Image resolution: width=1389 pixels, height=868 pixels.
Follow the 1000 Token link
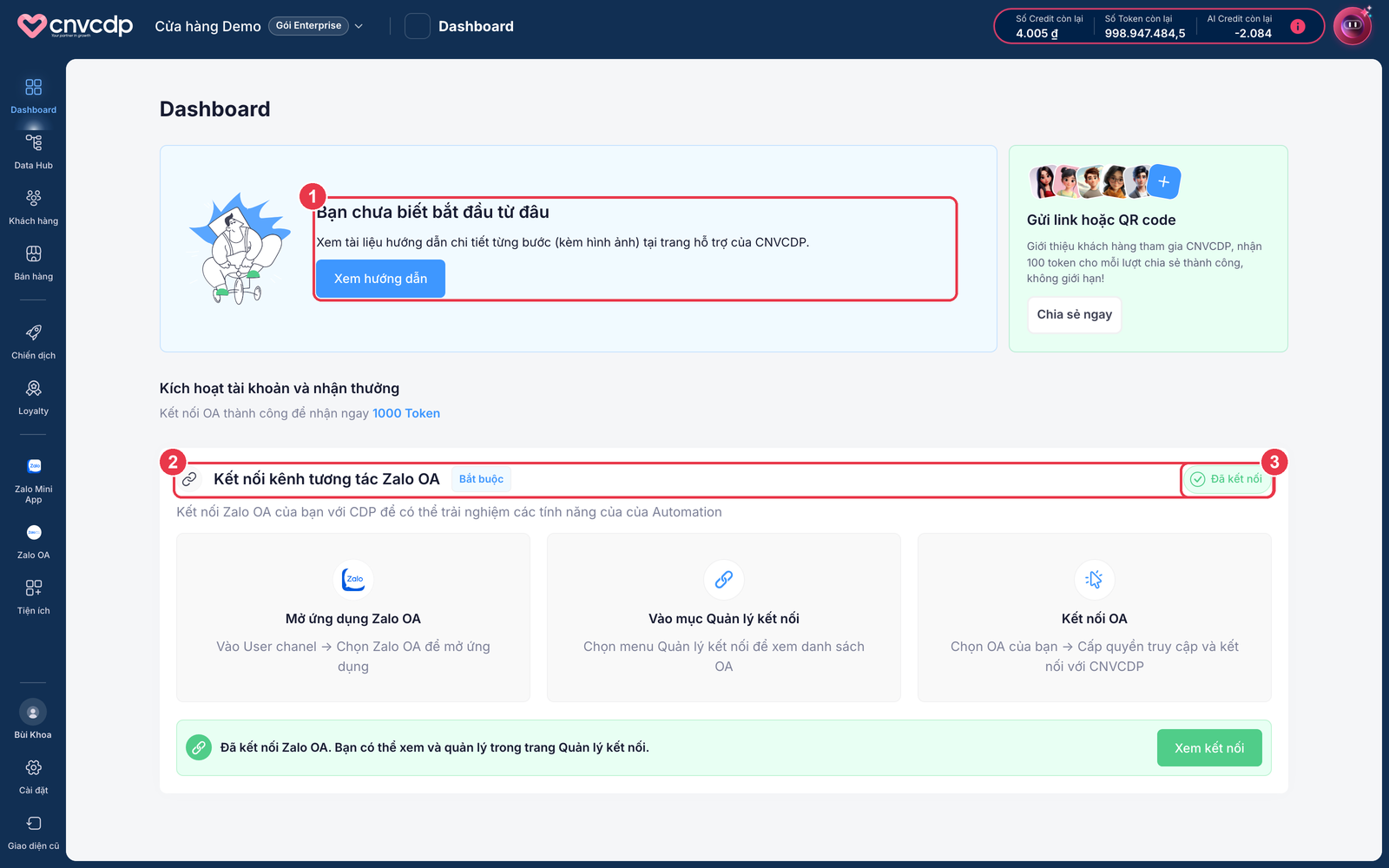[406, 413]
